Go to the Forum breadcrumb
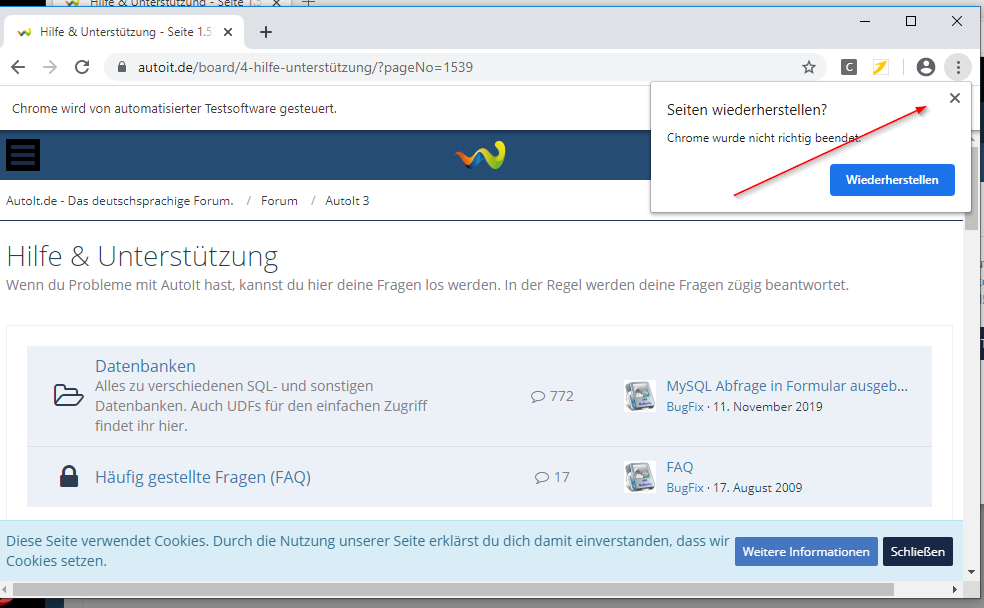This screenshot has width=984, height=608. (x=279, y=200)
